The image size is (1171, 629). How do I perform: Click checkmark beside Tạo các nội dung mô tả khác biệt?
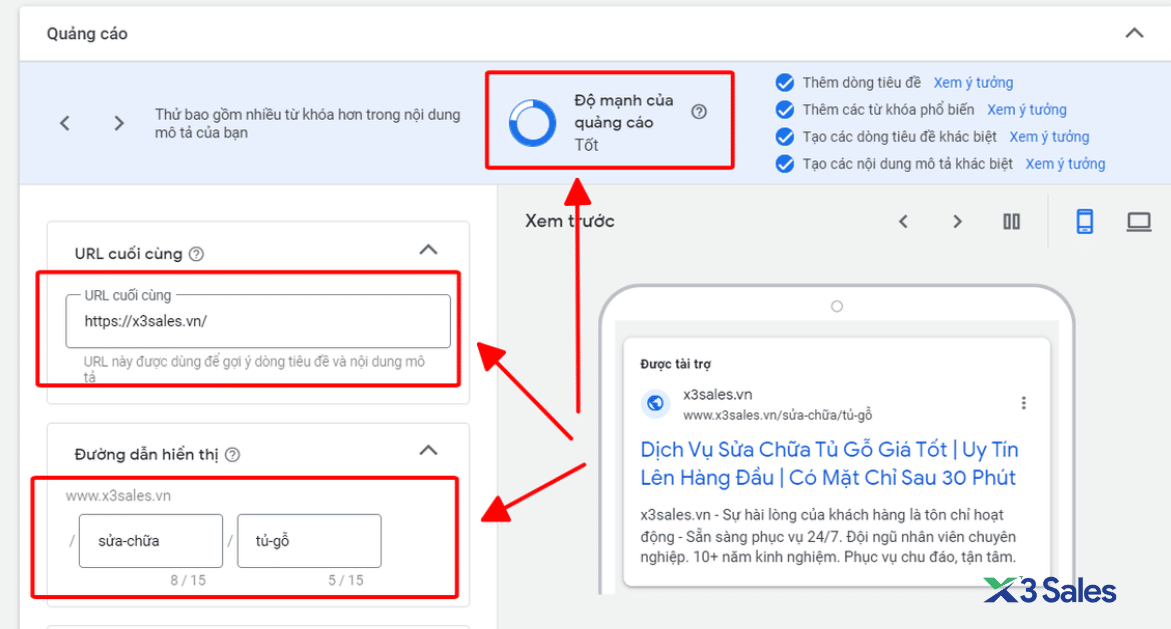tap(784, 164)
